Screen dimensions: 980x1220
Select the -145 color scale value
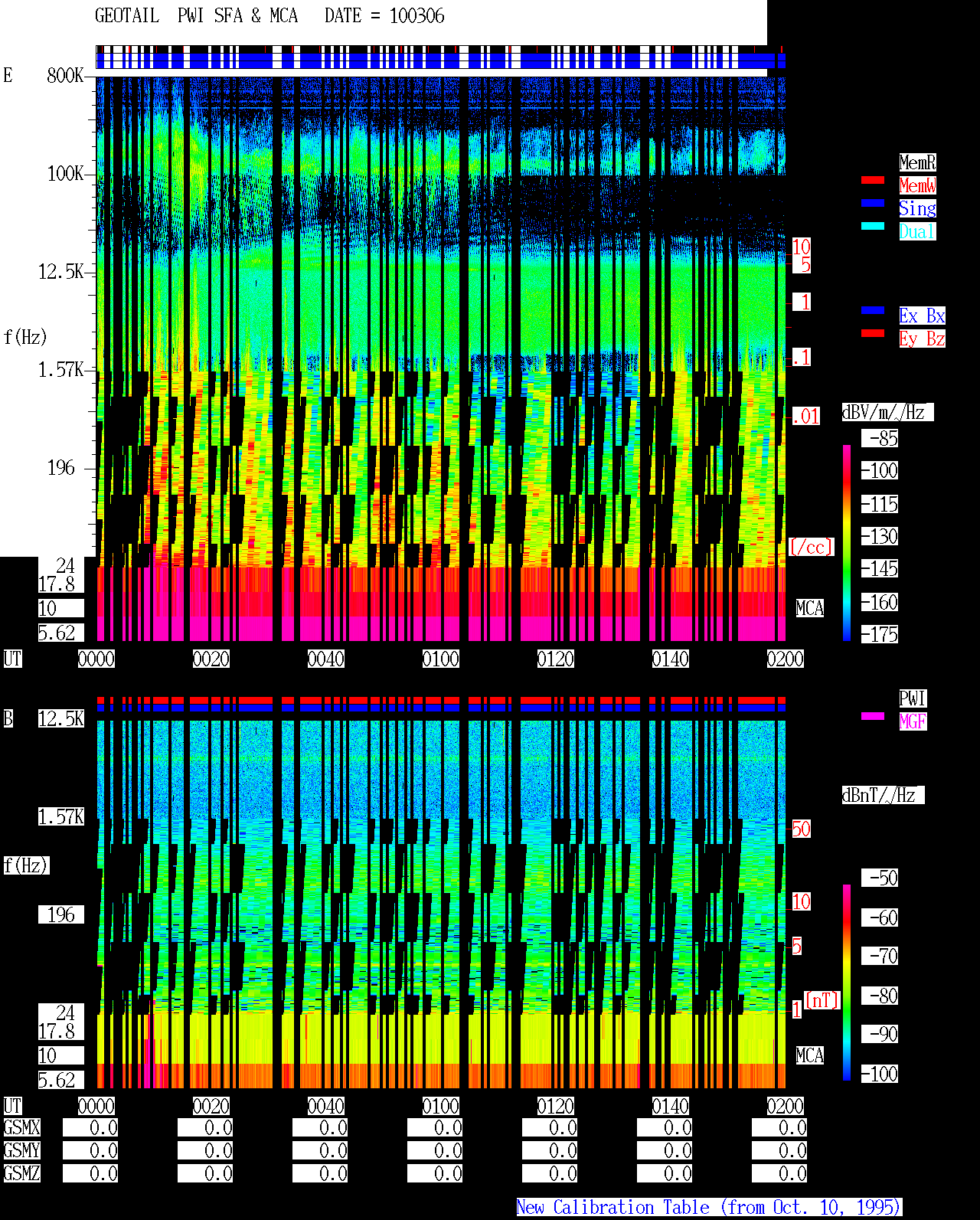(x=880, y=568)
